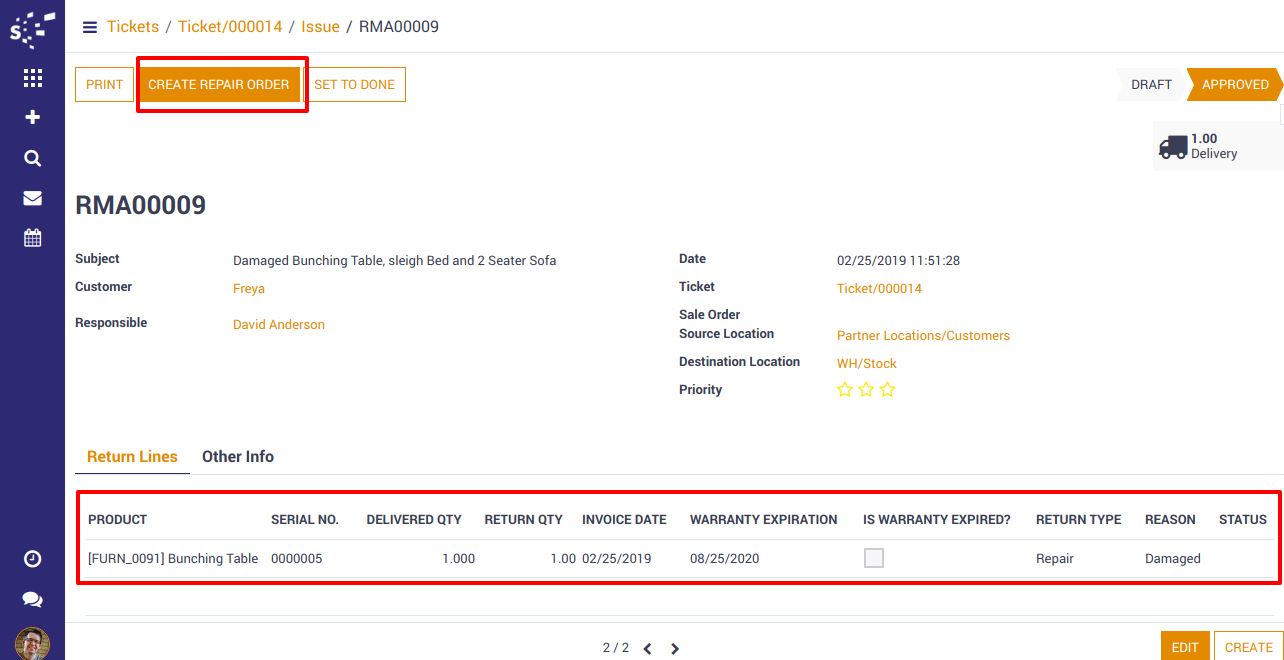This screenshot has height=660, width=1284.
Task: Click the user avatar thumbnail
Action: click(32, 643)
